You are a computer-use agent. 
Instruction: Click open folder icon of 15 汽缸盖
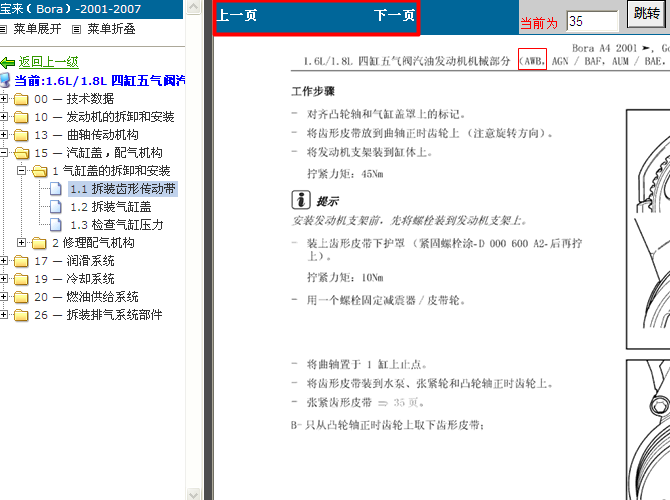tap(21, 153)
